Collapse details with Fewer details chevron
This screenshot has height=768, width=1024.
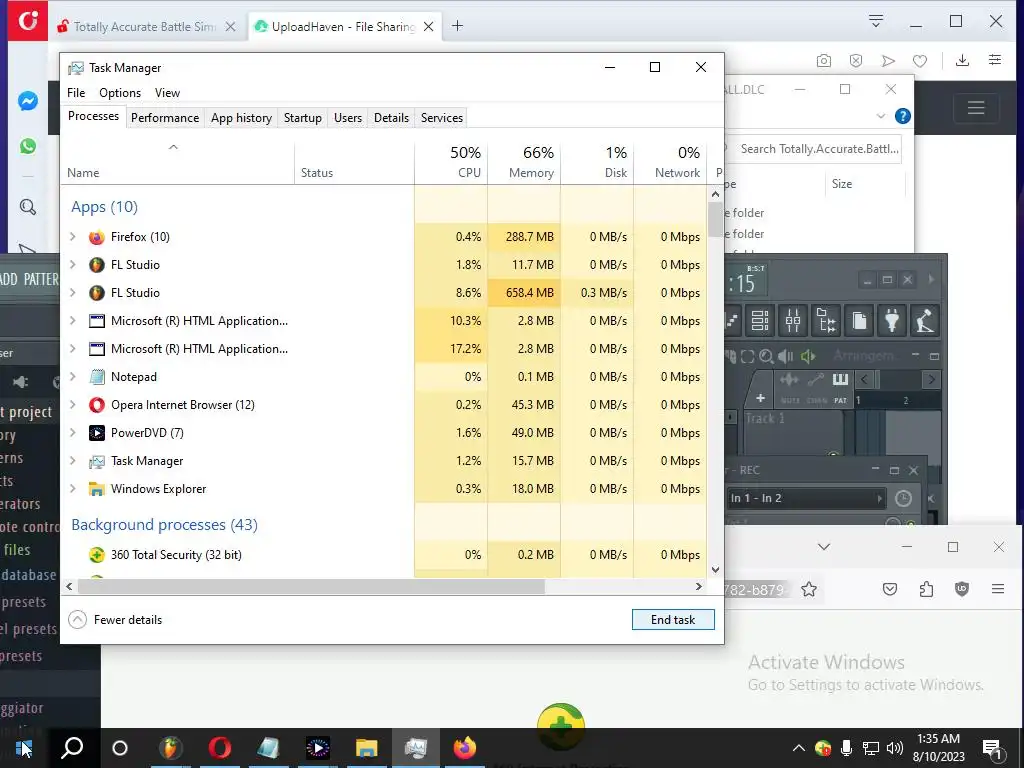[x=77, y=619]
